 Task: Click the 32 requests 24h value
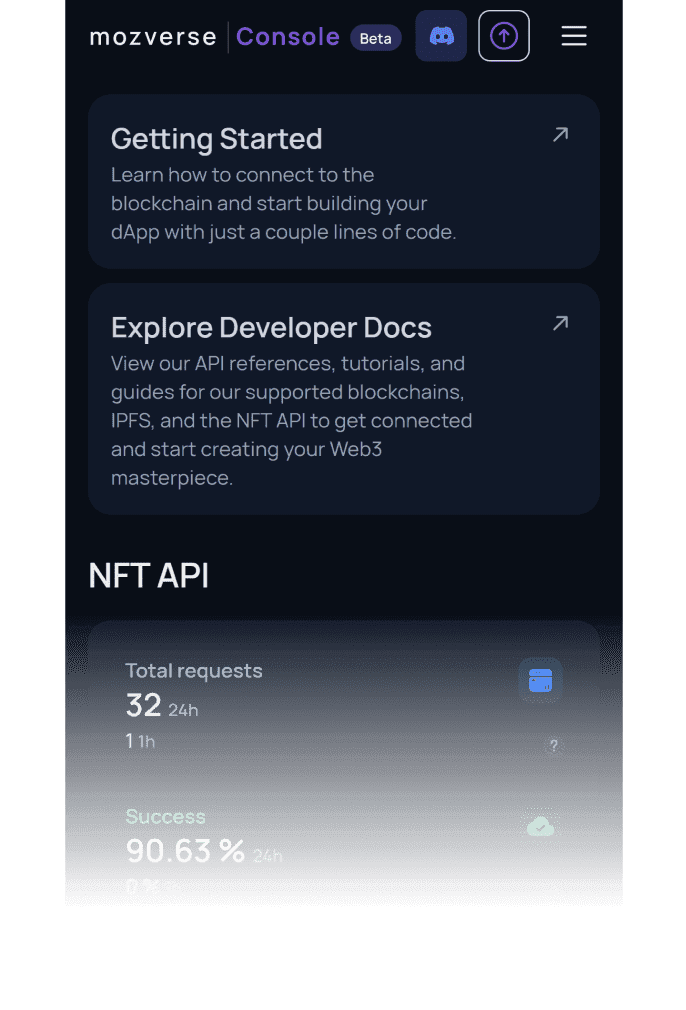[145, 706]
